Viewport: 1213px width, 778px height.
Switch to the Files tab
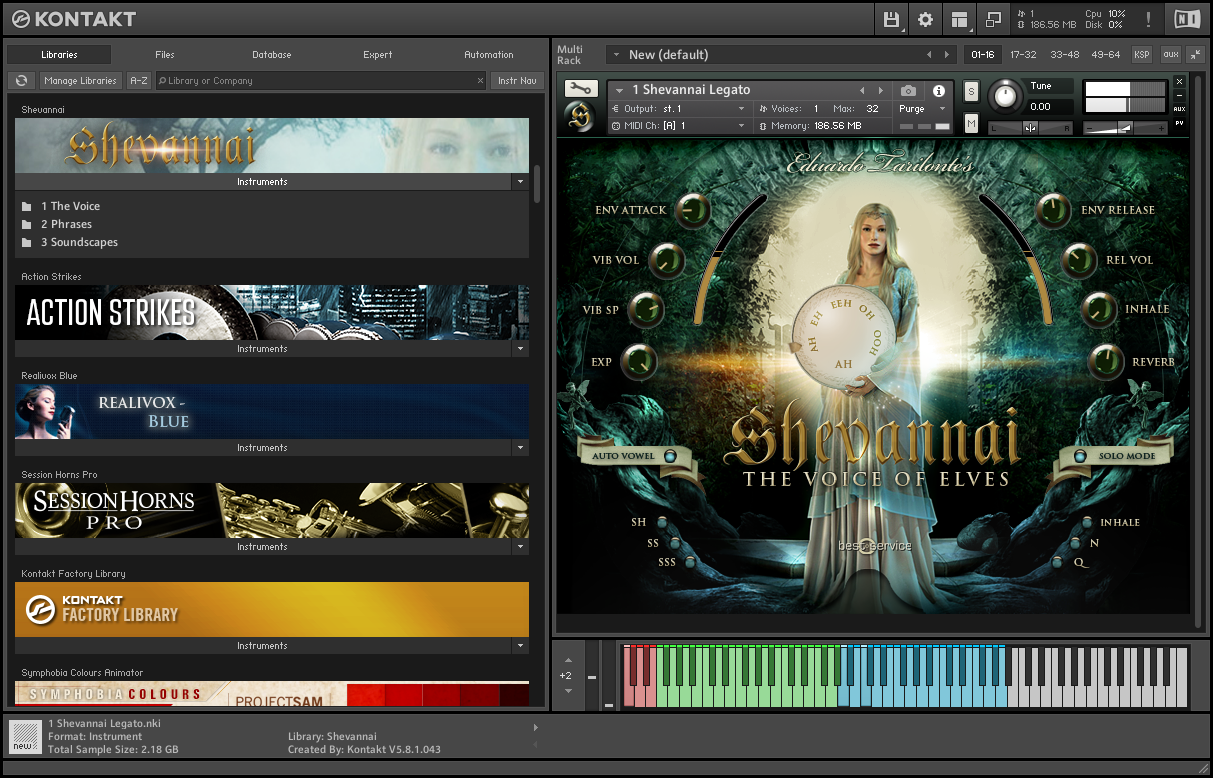point(165,55)
